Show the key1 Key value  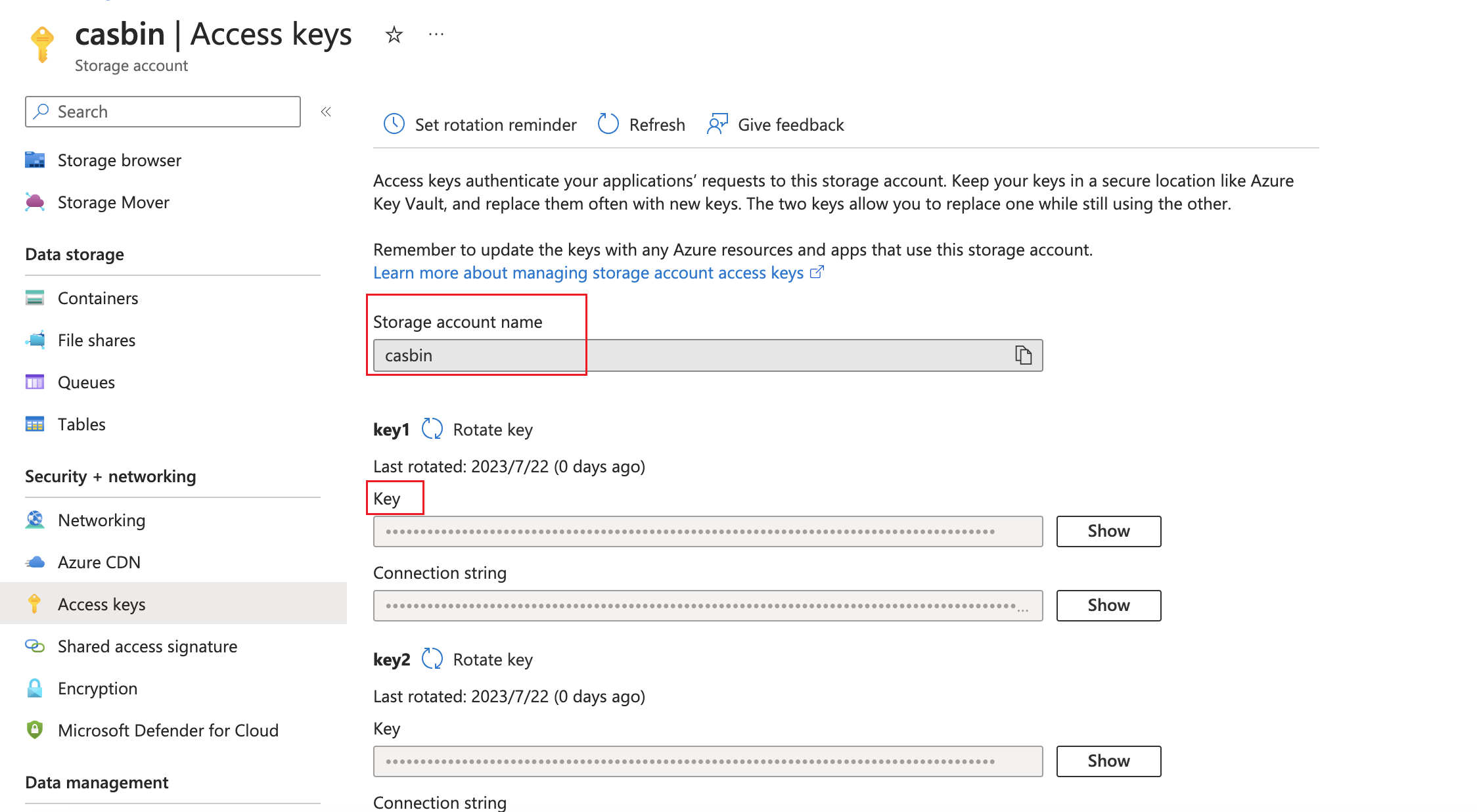coord(1108,531)
